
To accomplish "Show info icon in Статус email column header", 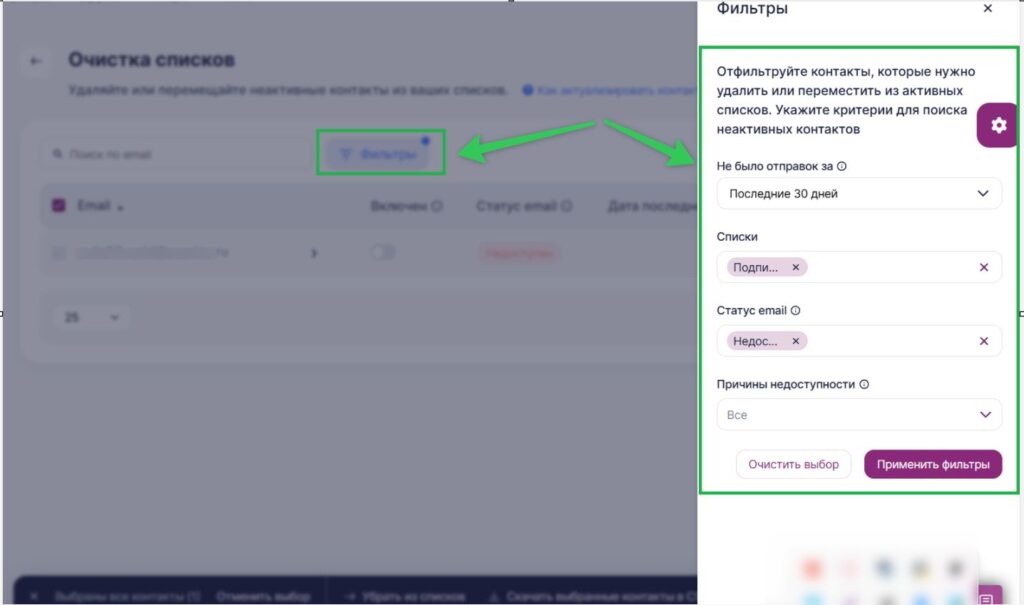I will tap(566, 206).
